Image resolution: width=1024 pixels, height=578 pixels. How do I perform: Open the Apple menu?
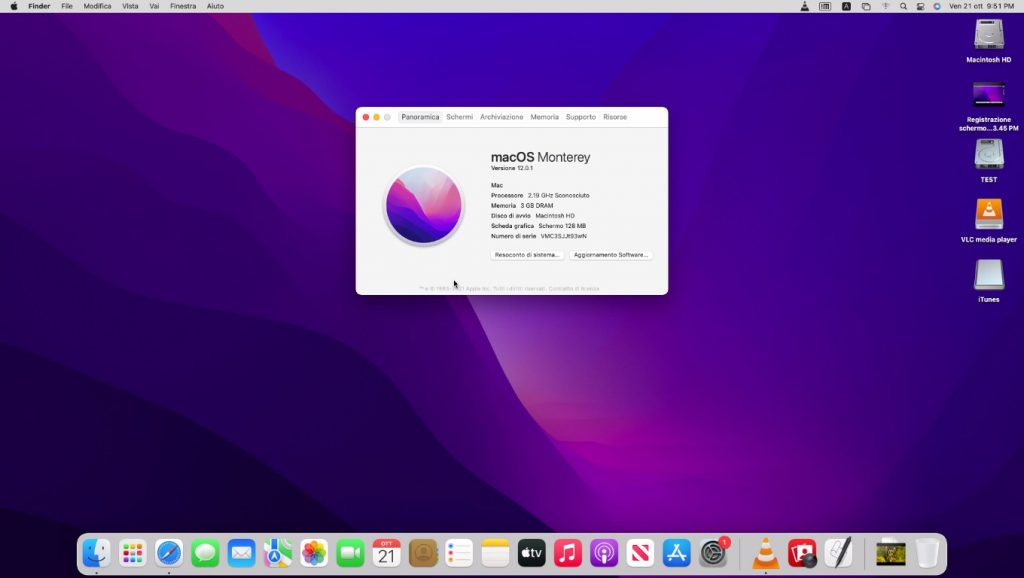pos(14,6)
